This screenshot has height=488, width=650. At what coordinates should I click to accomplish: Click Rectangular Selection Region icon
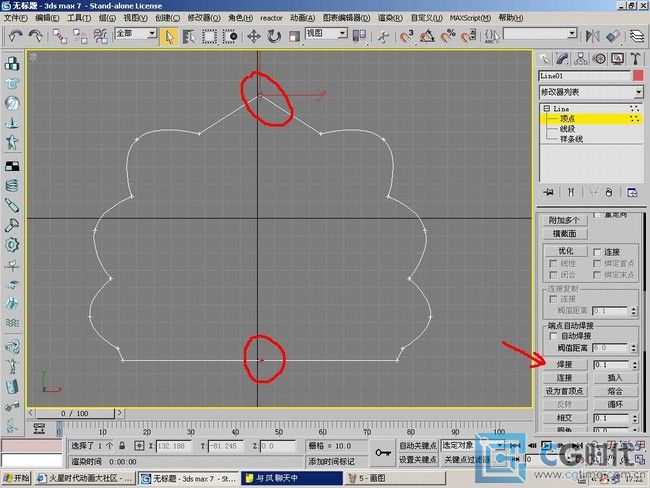[x=209, y=36]
